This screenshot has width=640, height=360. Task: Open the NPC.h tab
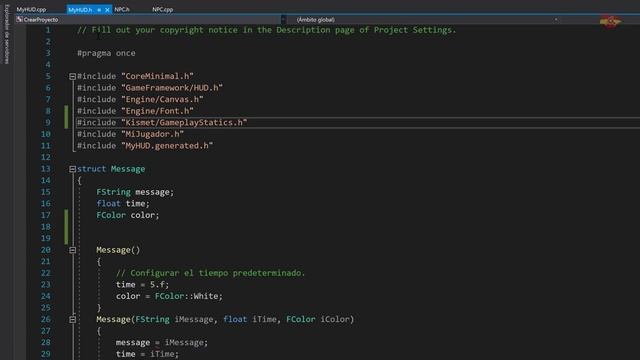point(122,9)
